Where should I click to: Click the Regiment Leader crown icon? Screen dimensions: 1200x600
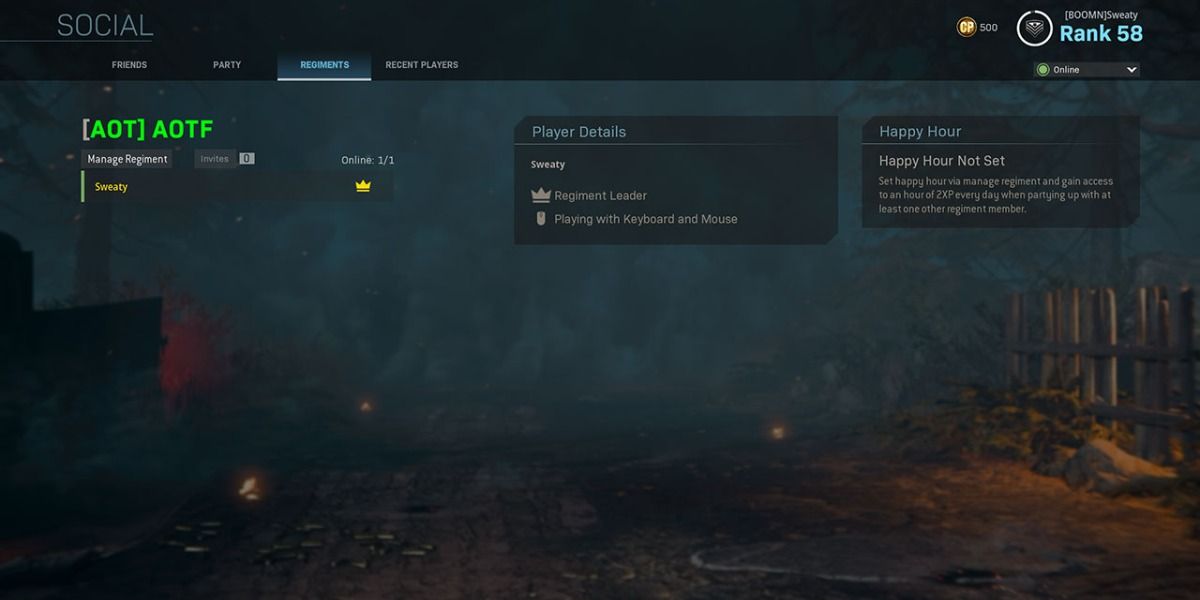[x=541, y=195]
